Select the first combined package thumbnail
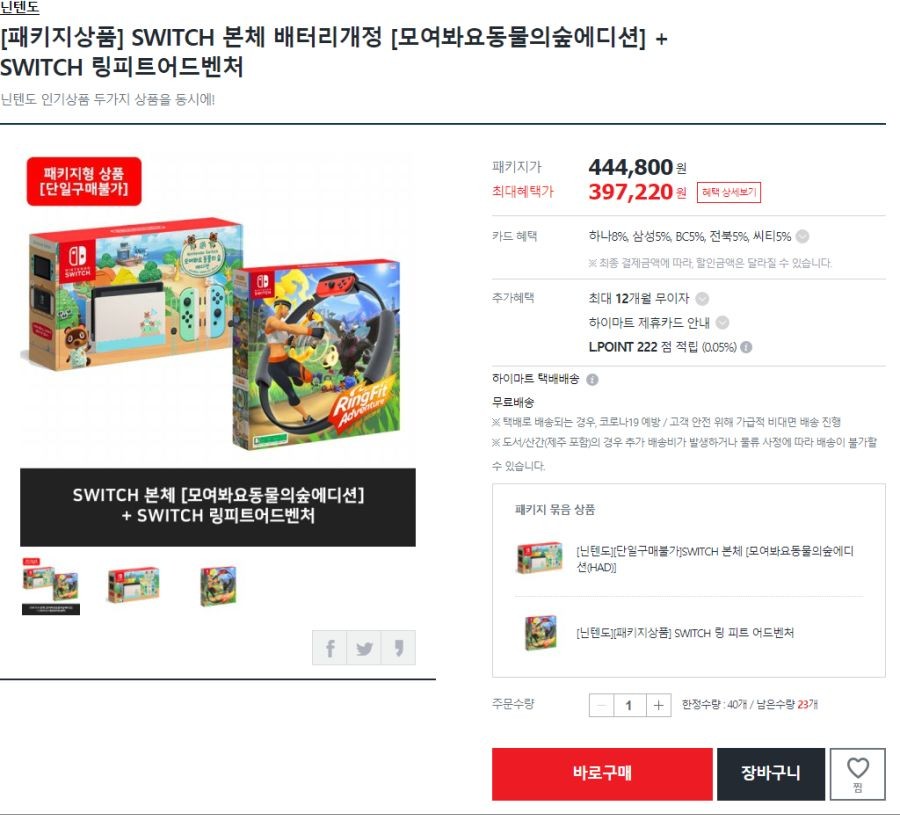Viewport: 900px width, 815px height. pyautogui.click(x=51, y=586)
